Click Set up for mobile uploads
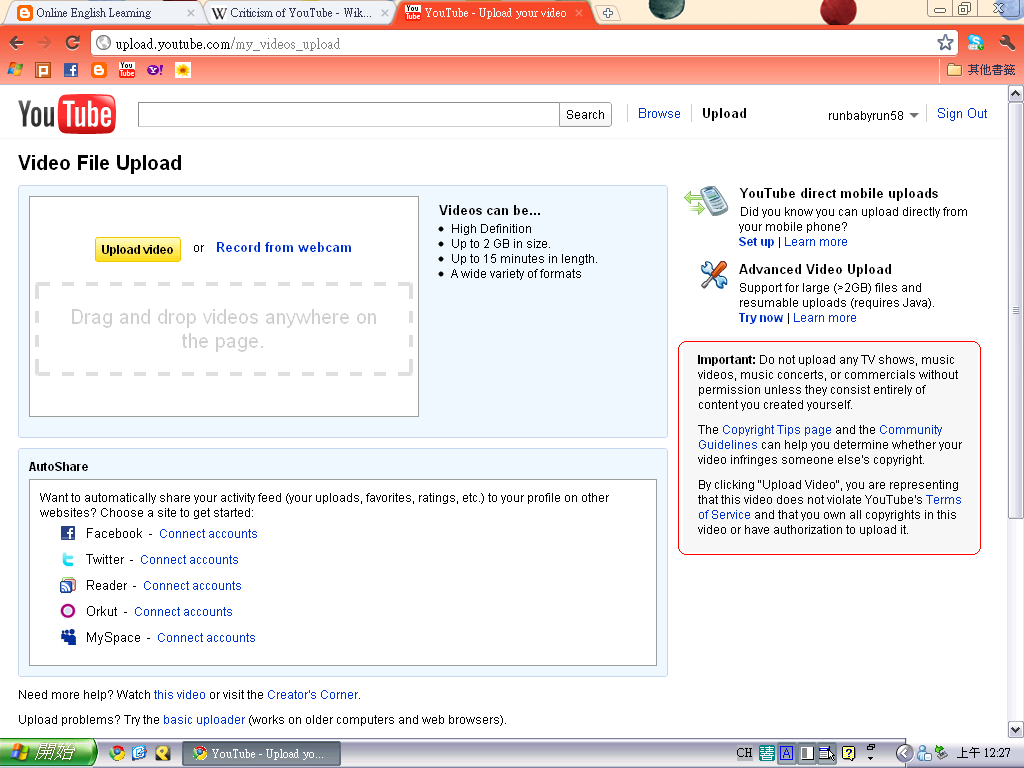The width and height of the screenshot is (1024, 768). pos(756,242)
